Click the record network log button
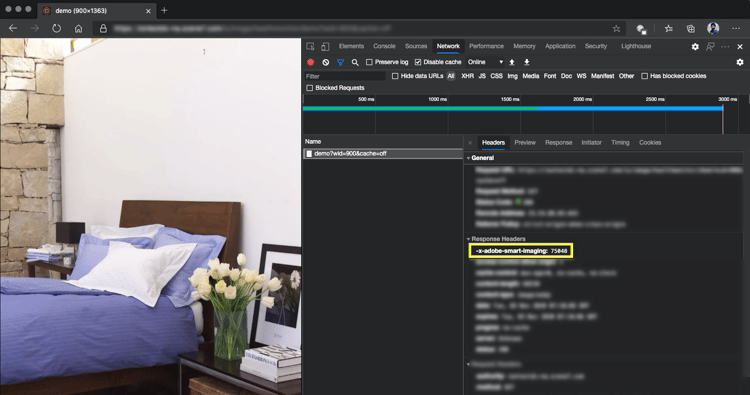 [x=310, y=62]
